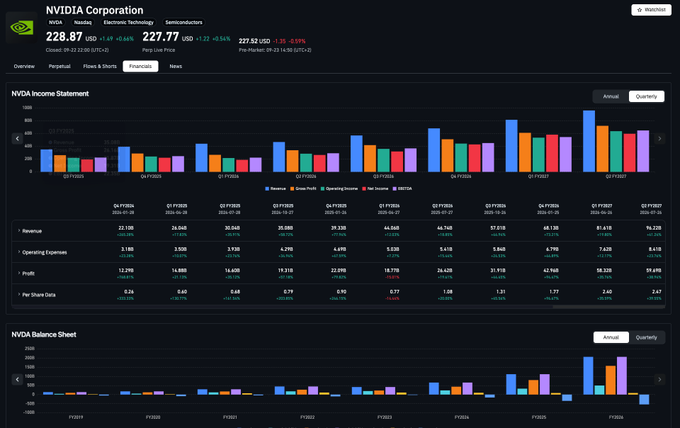Set balance sheet to Quarterly view

[646, 337]
